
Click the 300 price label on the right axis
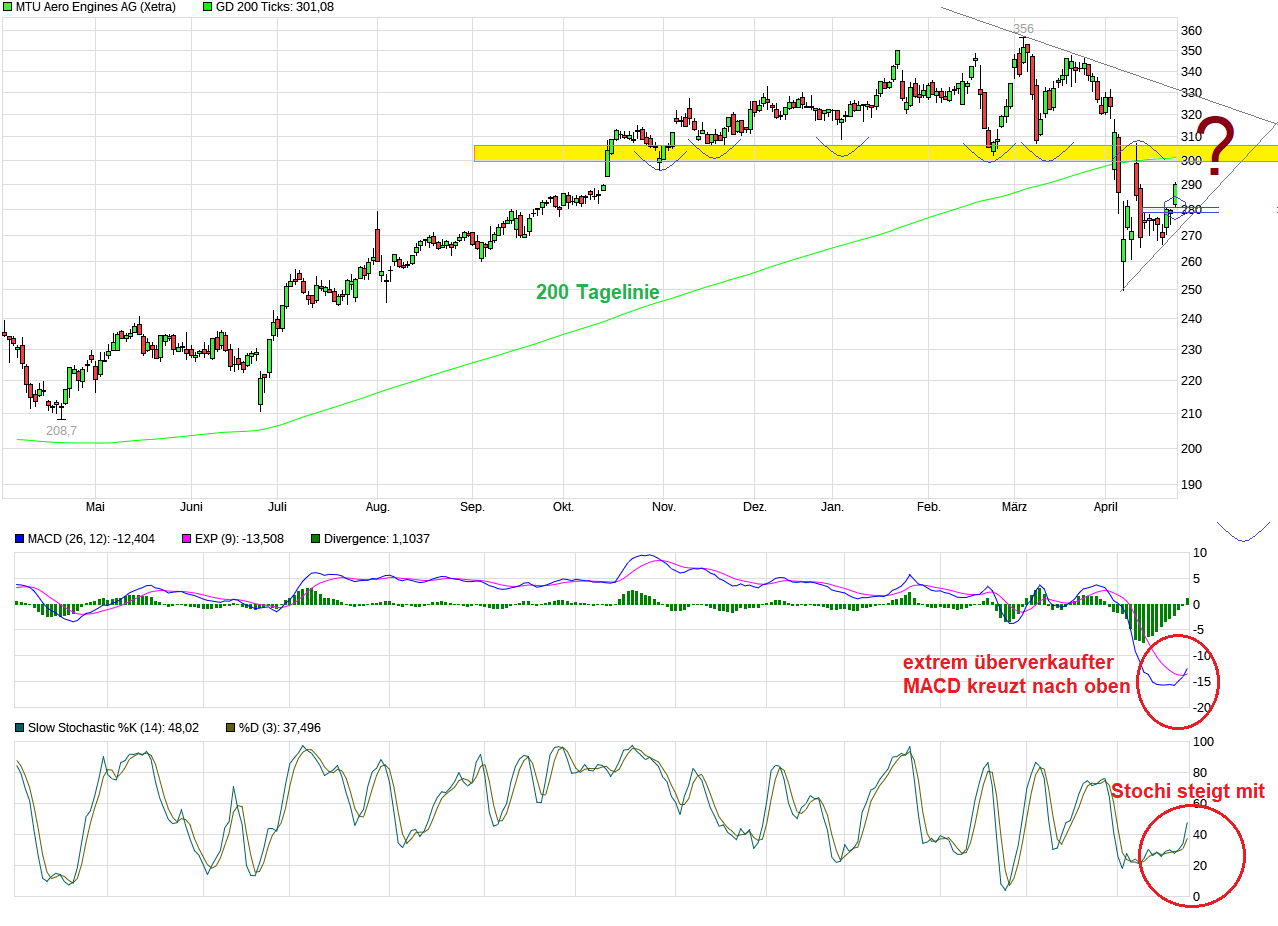point(1191,161)
